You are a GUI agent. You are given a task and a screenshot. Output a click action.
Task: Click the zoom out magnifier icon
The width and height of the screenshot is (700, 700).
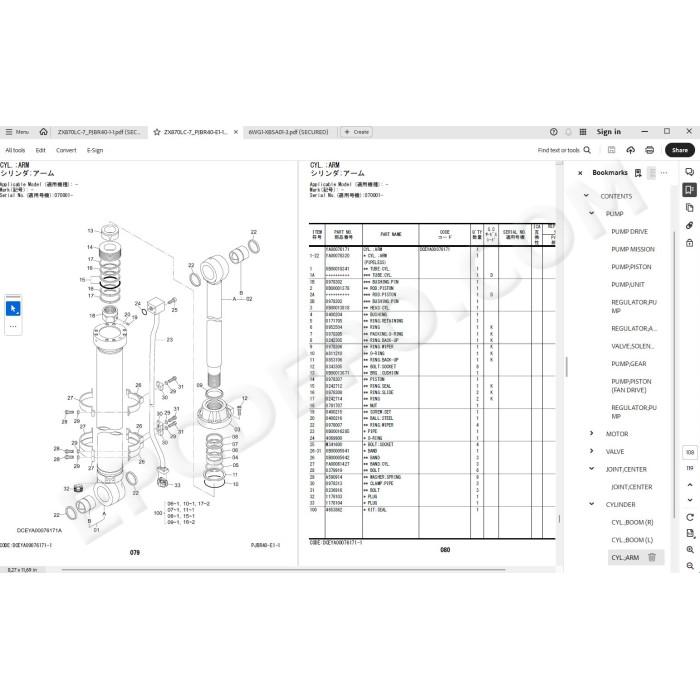(x=690, y=566)
